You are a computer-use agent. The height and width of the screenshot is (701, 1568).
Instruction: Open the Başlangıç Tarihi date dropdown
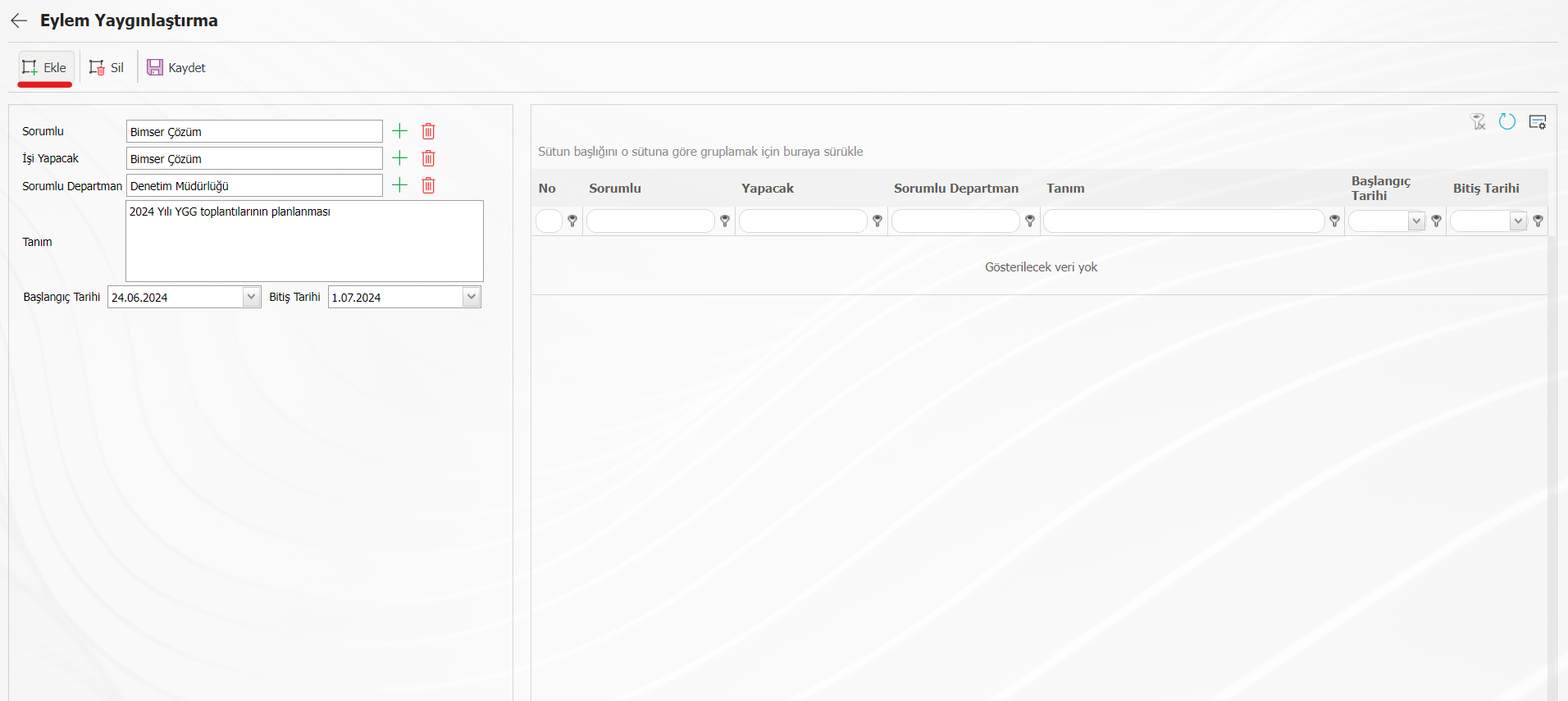[x=252, y=297]
